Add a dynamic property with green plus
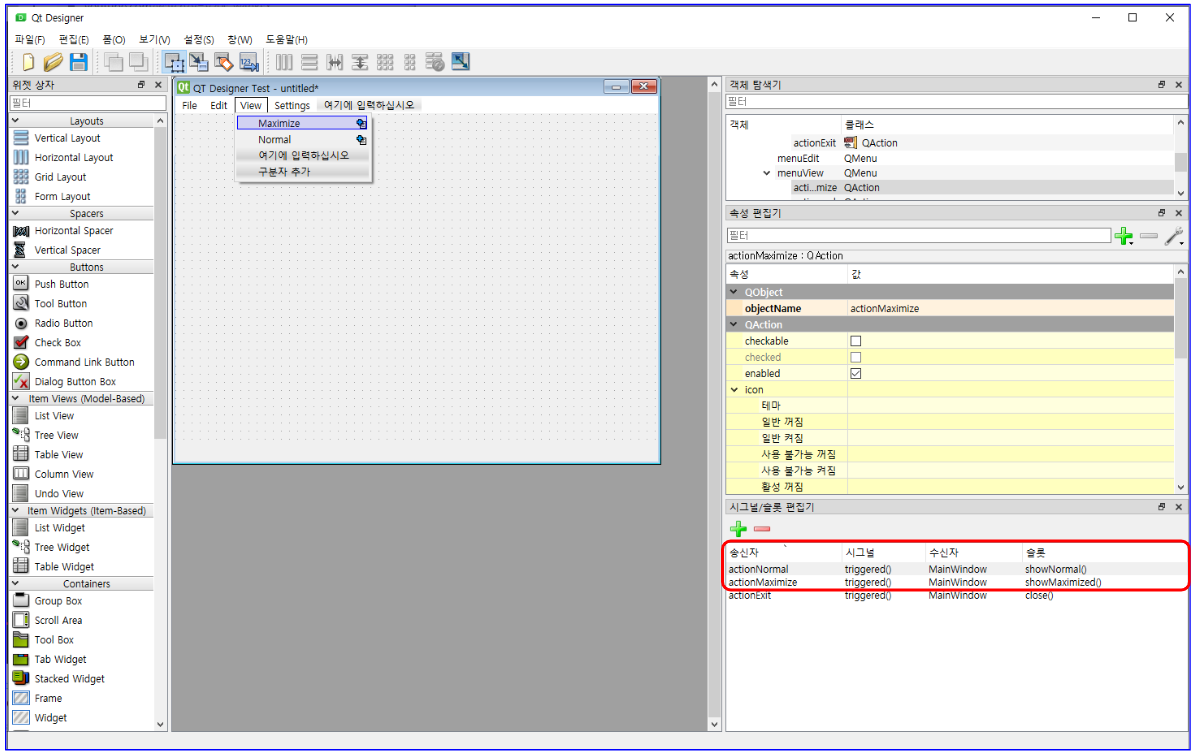Screen dimensions: 1193x753 1124,237
